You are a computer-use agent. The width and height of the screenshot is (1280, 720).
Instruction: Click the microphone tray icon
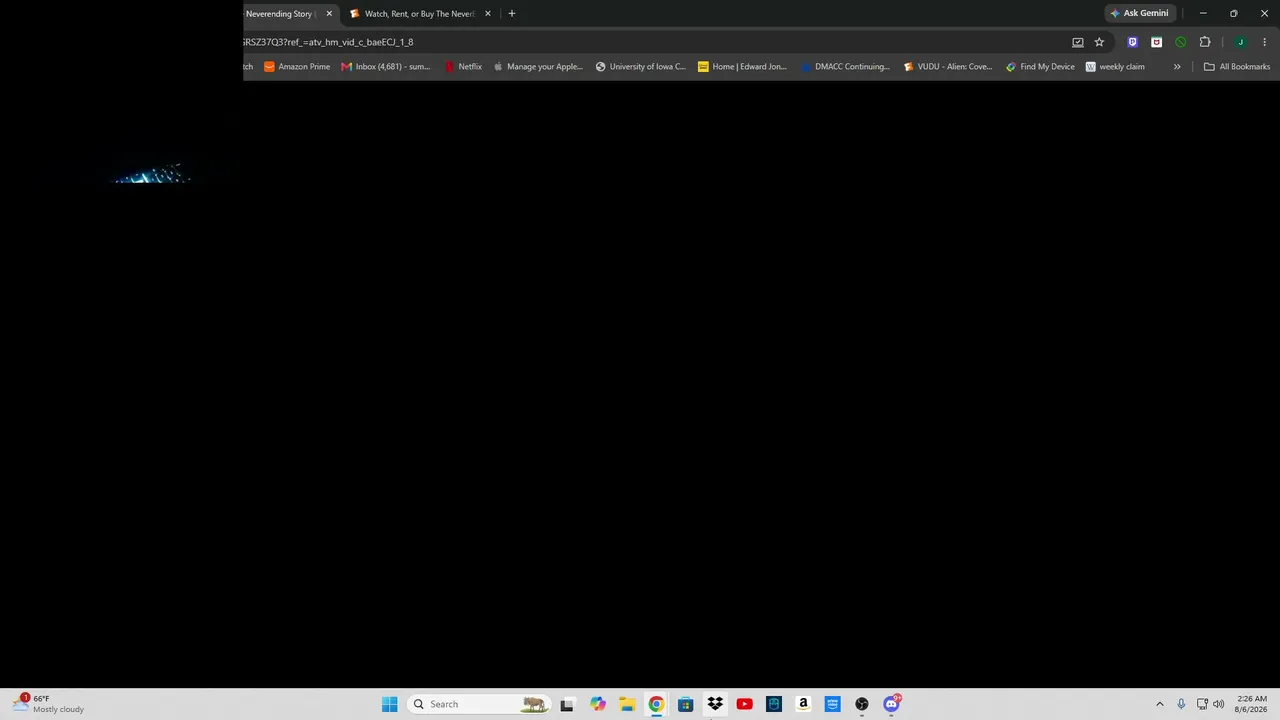pyautogui.click(x=1181, y=704)
